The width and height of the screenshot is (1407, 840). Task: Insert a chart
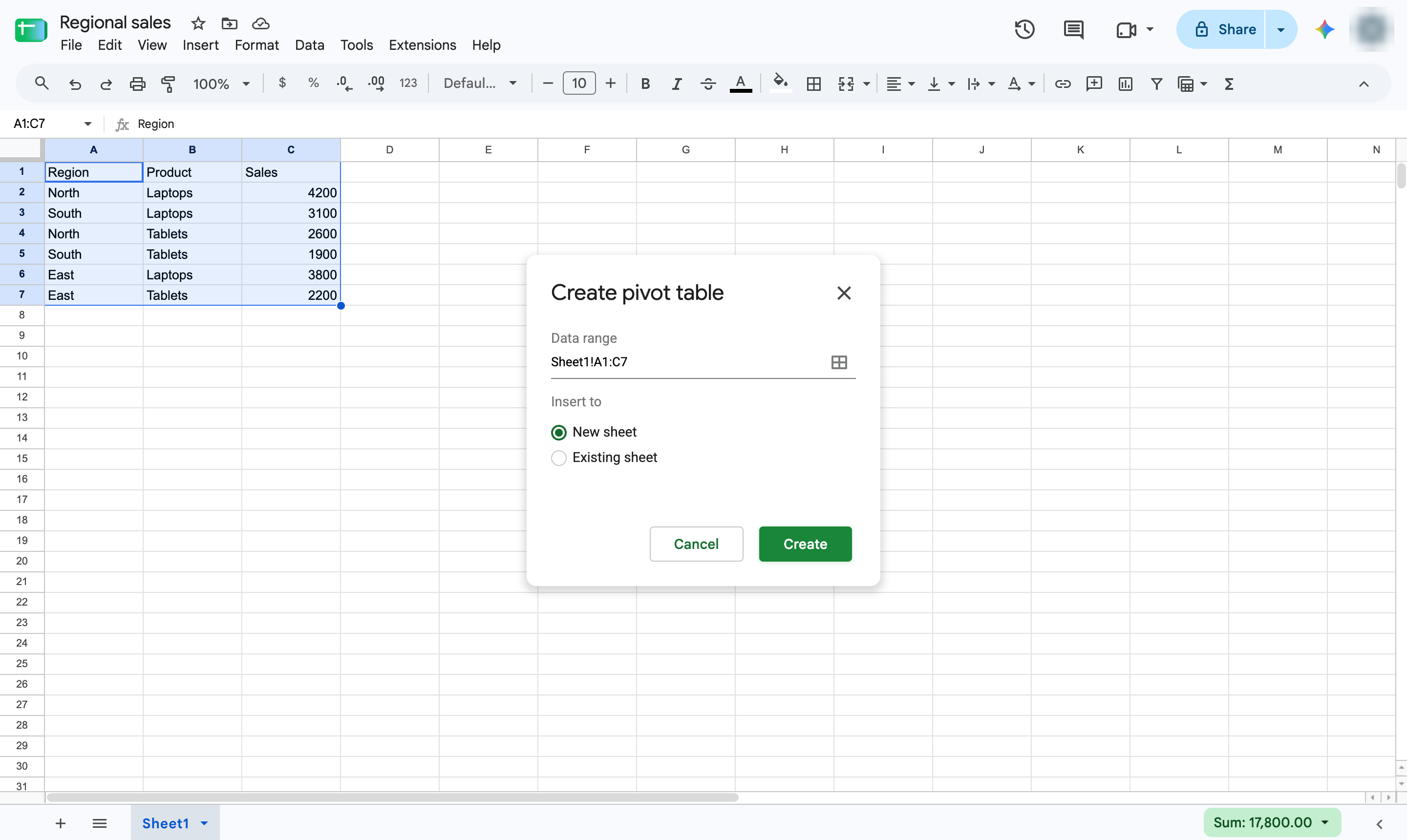(1125, 84)
